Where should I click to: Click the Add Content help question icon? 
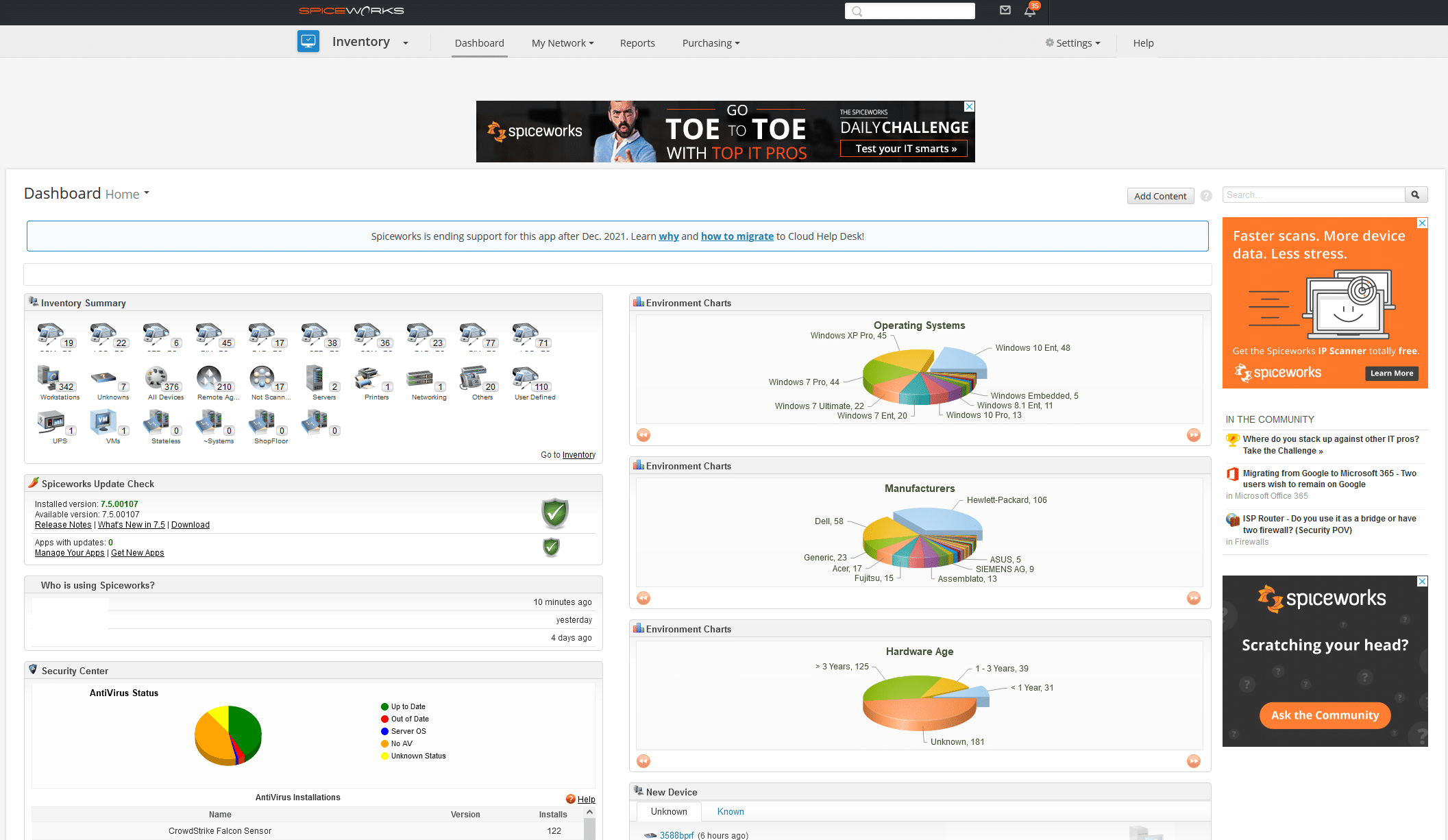coord(1206,196)
